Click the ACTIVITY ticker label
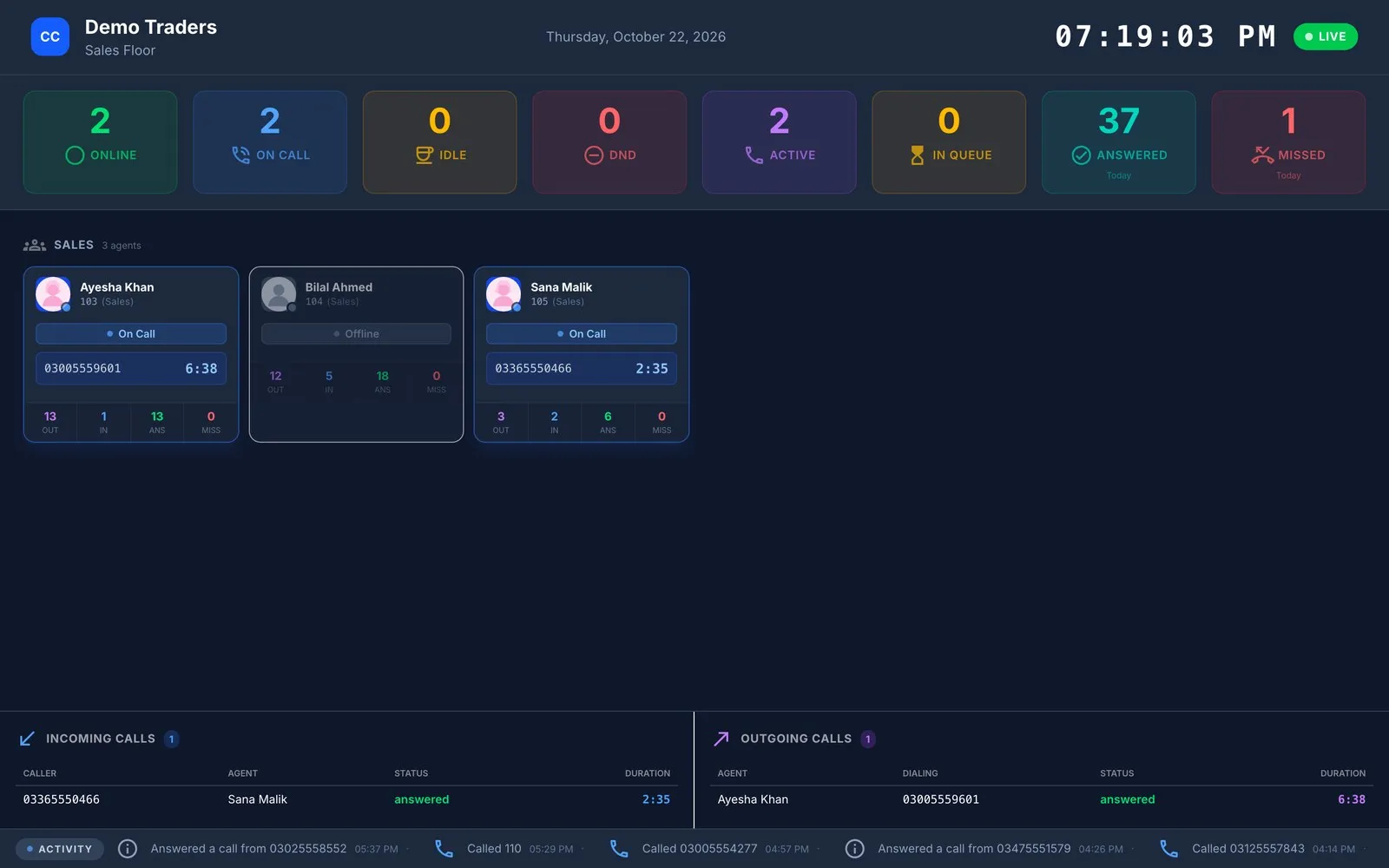 pyautogui.click(x=59, y=849)
